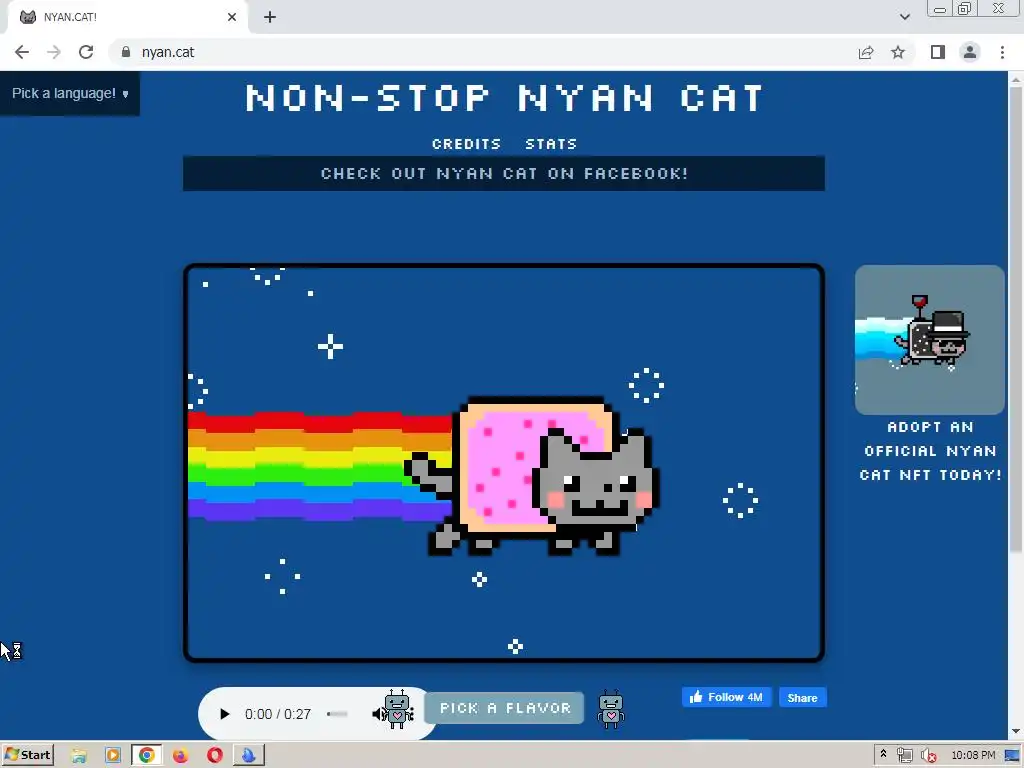The width and height of the screenshot is (1024, 768).
Task: Toggle the browser side panel
Action: click(x=938, y=52)
